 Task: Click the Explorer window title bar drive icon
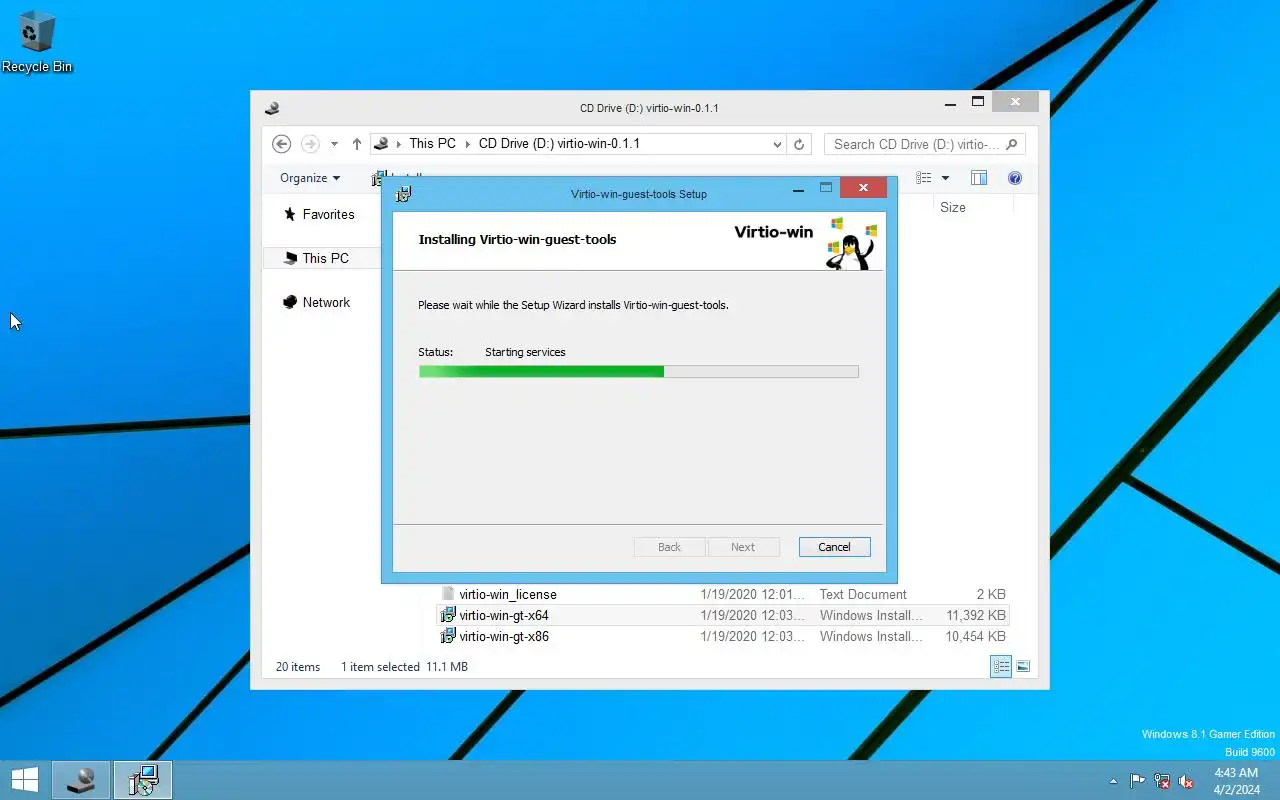(x=271, y=108)
